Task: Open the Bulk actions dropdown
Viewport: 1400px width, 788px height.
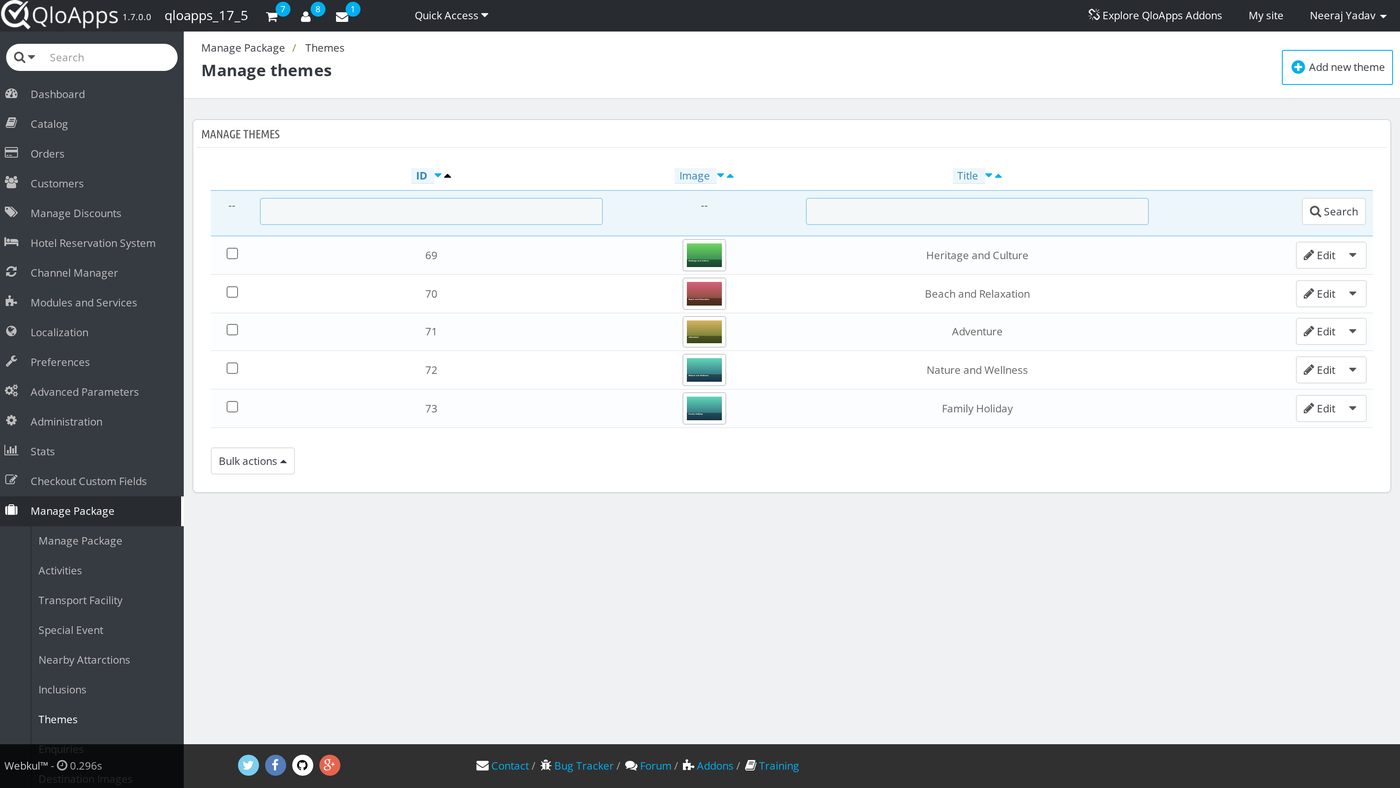Action: click(x=253, y=461)
